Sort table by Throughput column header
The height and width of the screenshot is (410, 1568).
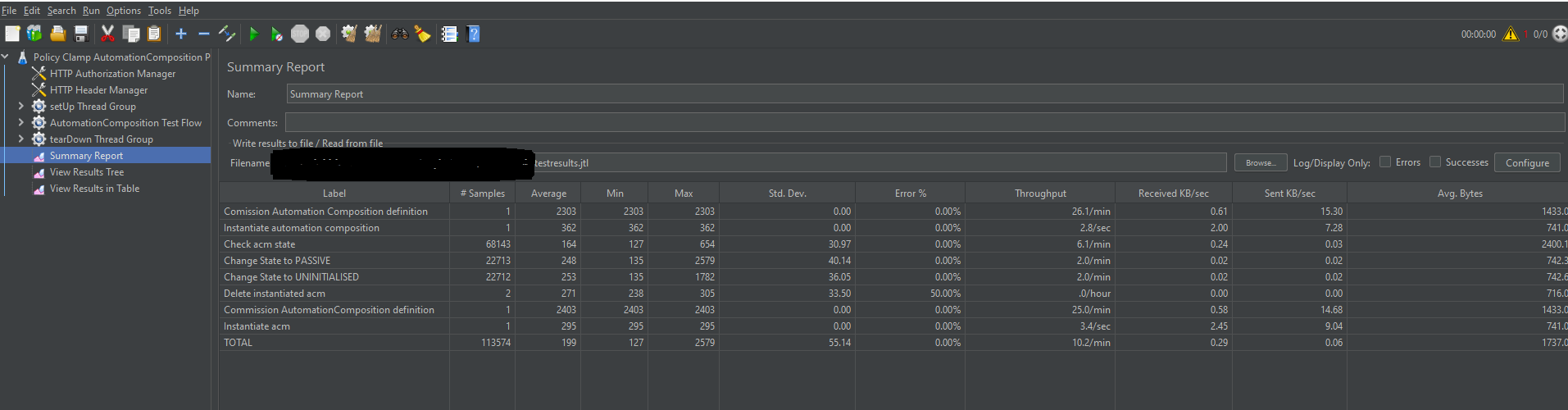tap(1040, 193)
